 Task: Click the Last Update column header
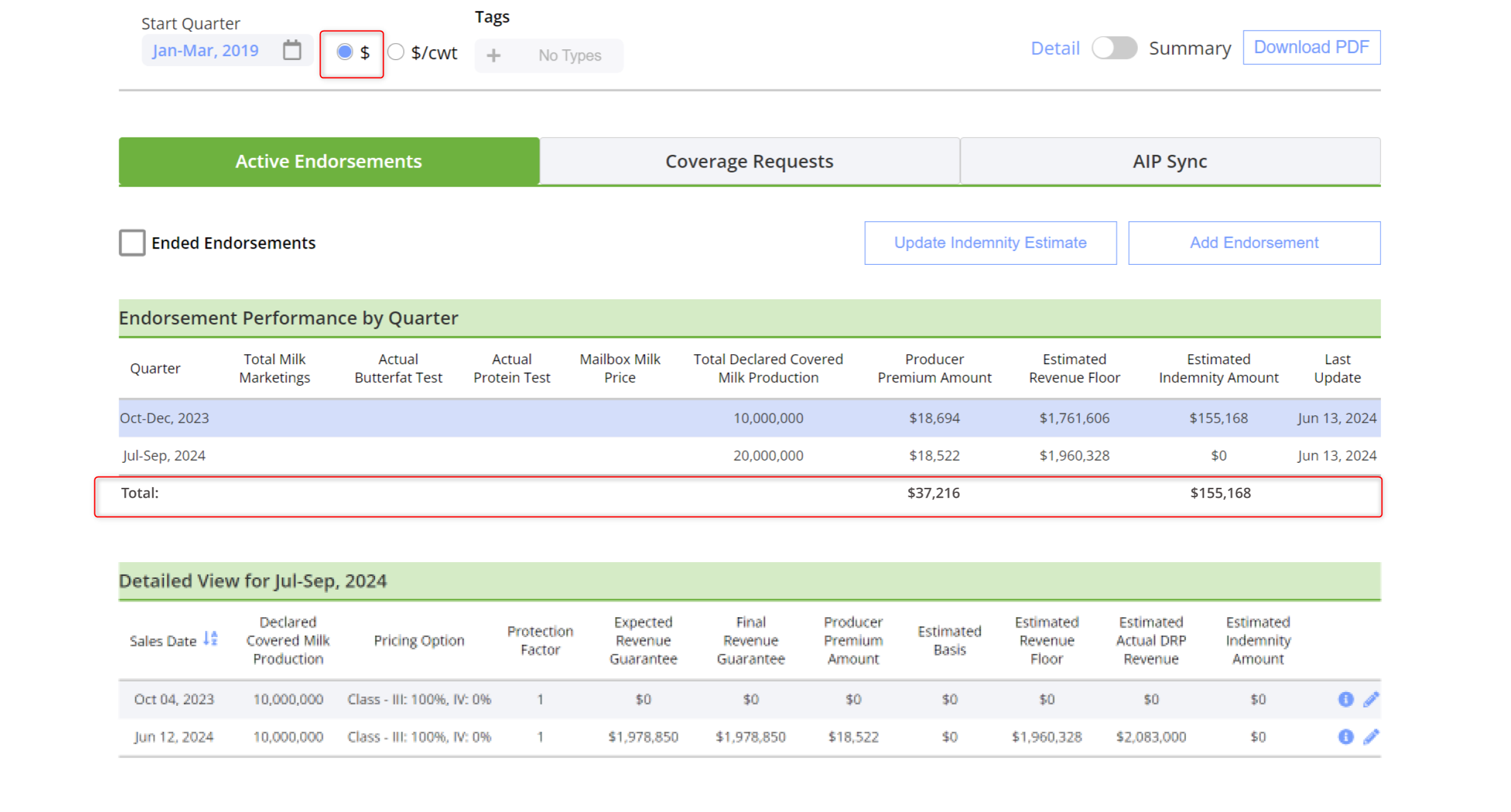coord(1337,369)
